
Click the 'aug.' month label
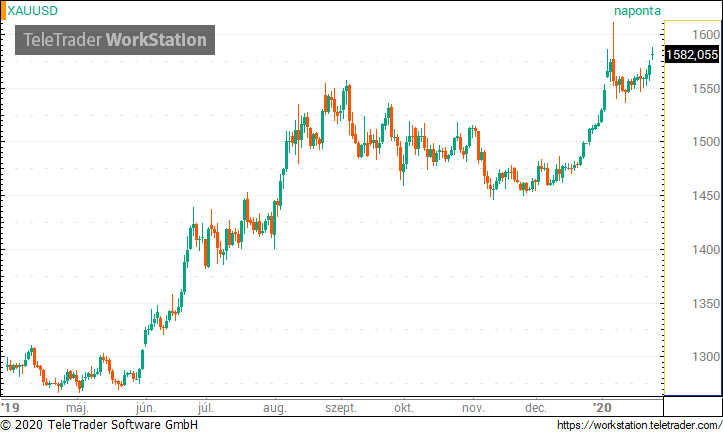point(275,409)
